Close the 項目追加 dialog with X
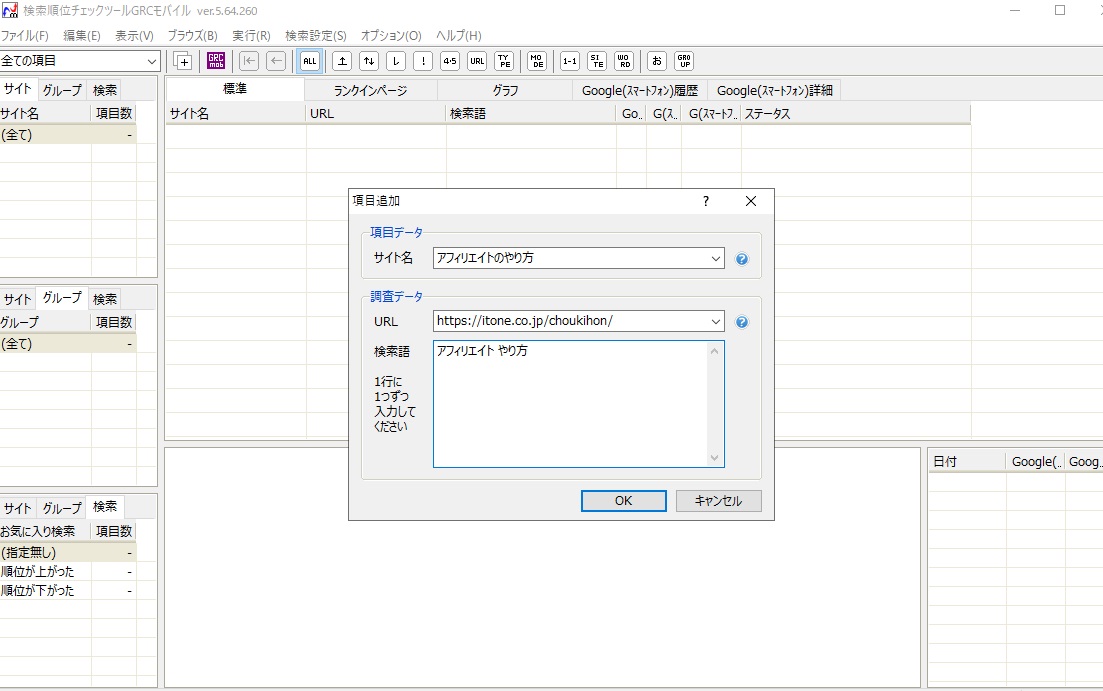Screen dimensions: 1103x691 751,201
